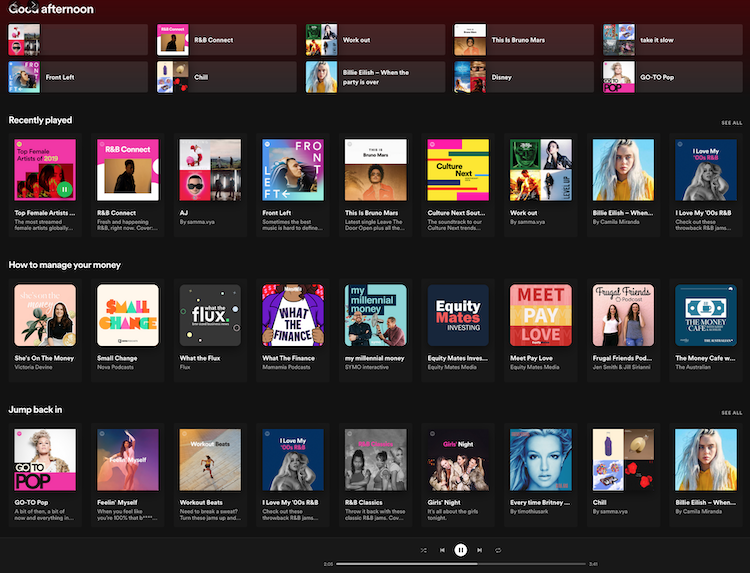Screen dimensions: 750x573
Task: Select the Small Change podcast cover
Action: [x=128, y=315]
